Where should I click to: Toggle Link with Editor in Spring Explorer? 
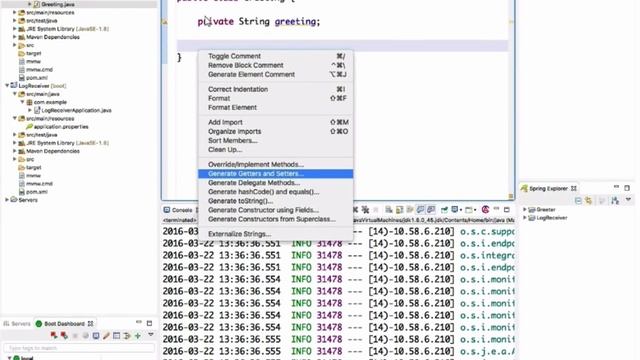click(589, 200)
